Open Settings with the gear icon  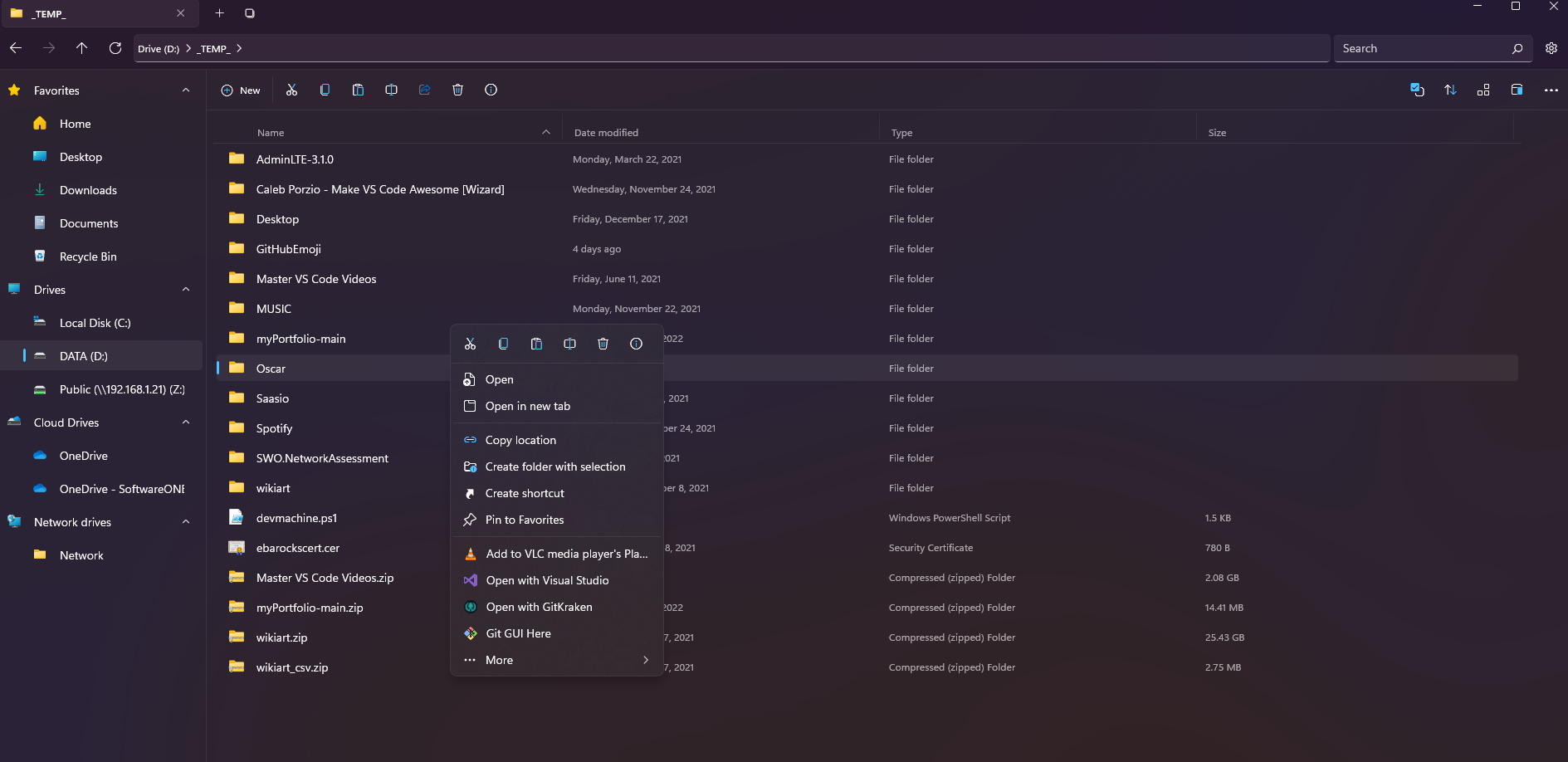click(1551, 48)
